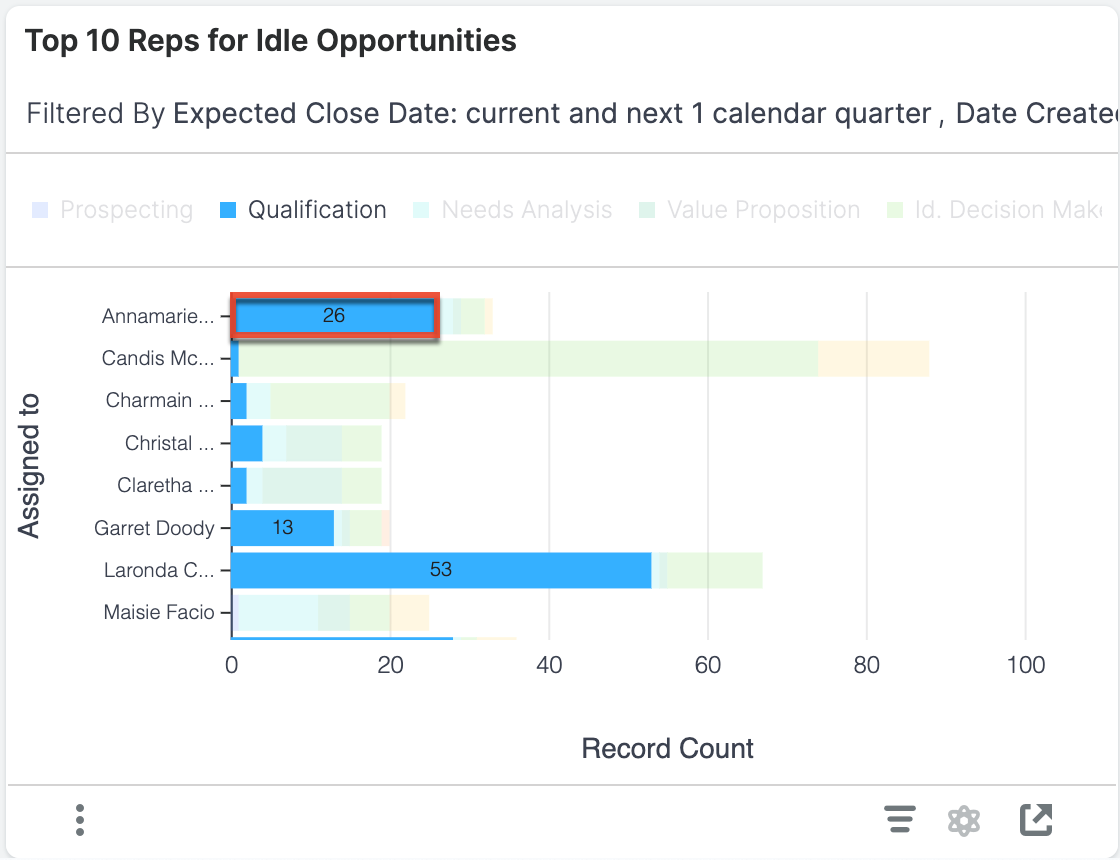Click Garret Doody's bar showing 13

coord(280,527)
